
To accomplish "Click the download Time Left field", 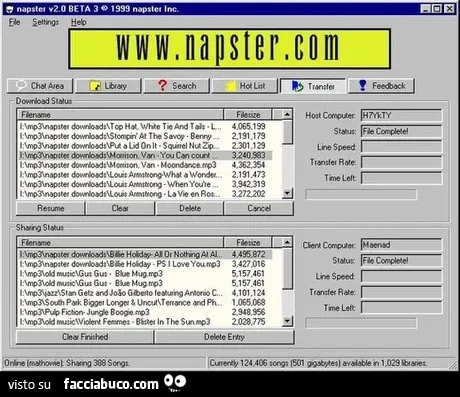I will (401, 178).
